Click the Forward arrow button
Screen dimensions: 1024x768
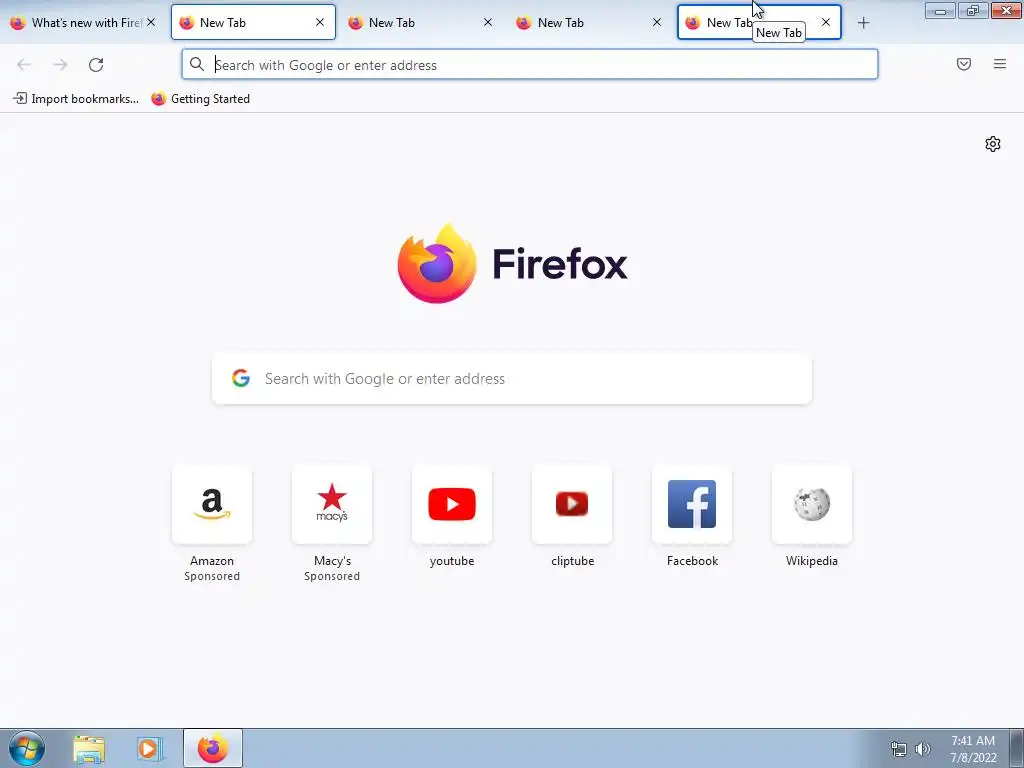pos(60,65)
